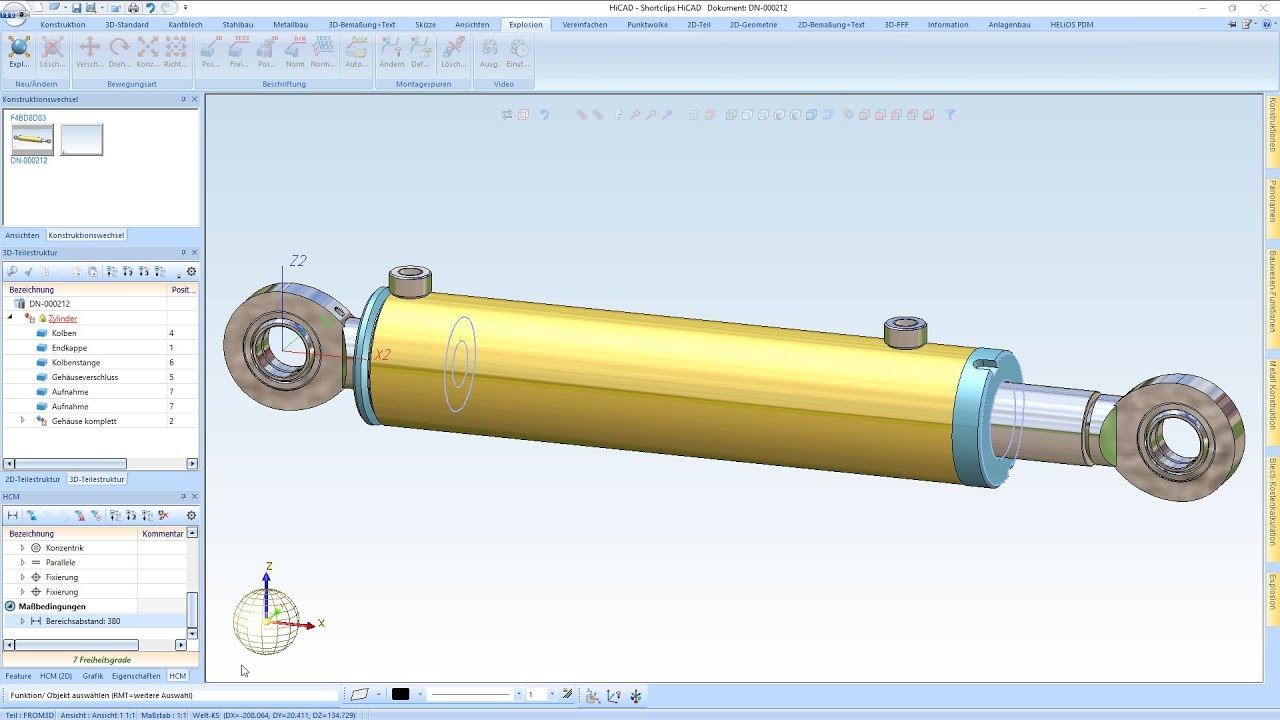Select the Kolbenstange part in tree
Viewport: 1280px width, 720px height.
coord(76,362)
